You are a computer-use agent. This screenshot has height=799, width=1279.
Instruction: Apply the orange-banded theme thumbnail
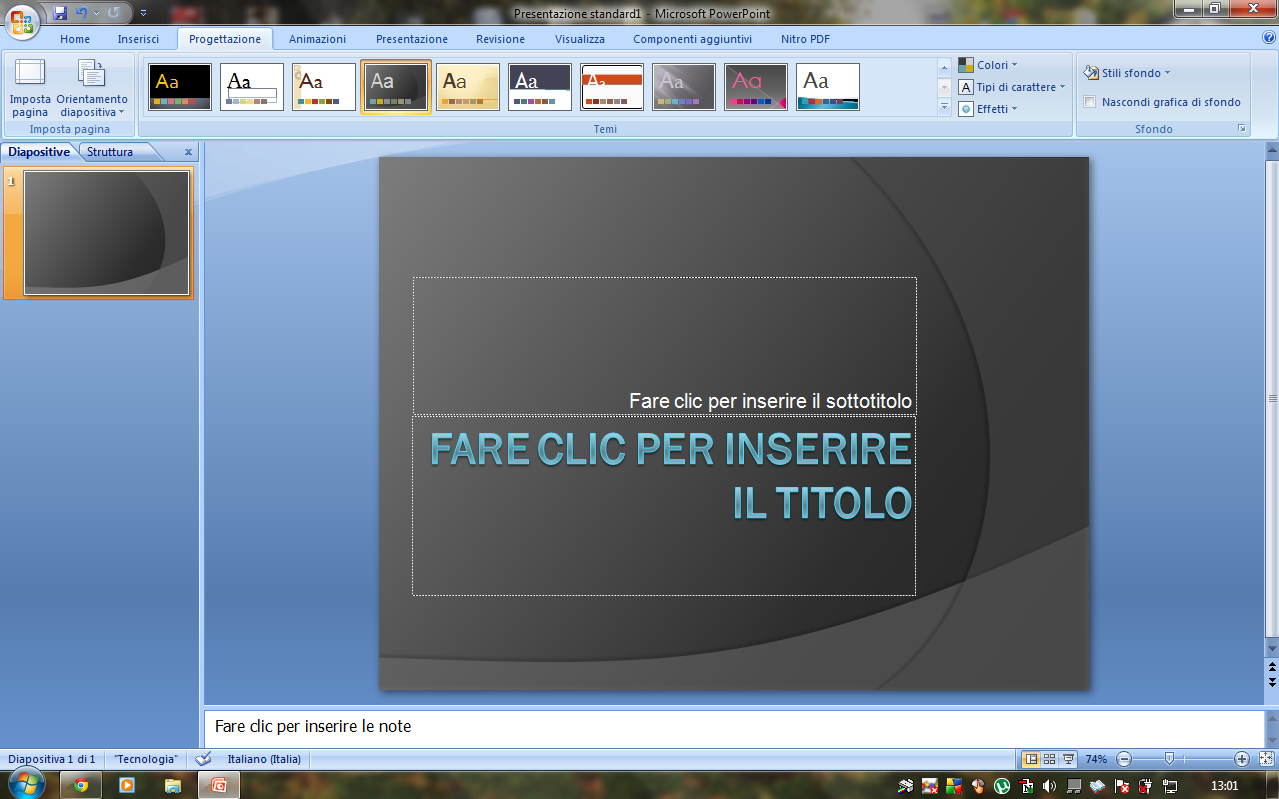612,87
